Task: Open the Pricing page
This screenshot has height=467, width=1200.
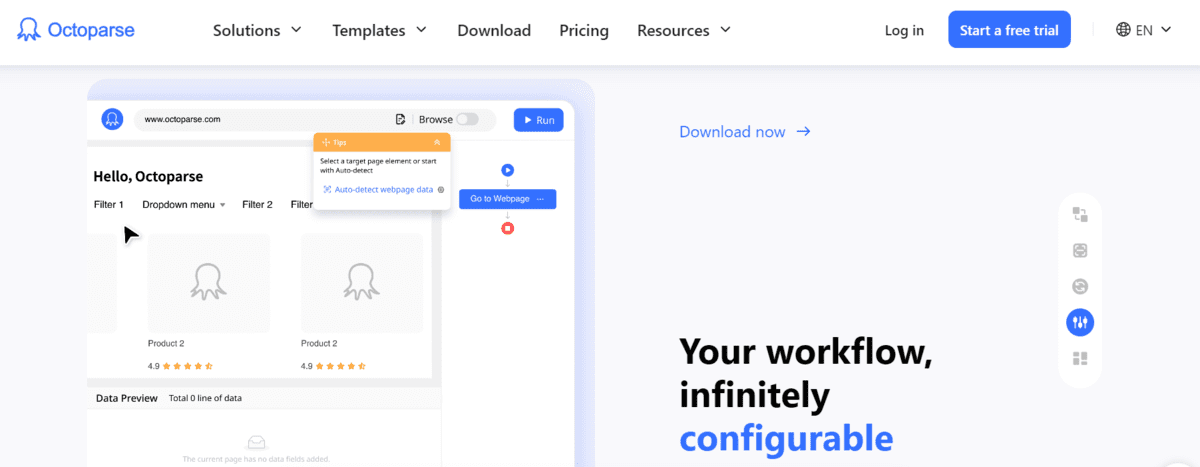Action: [584, 30]
